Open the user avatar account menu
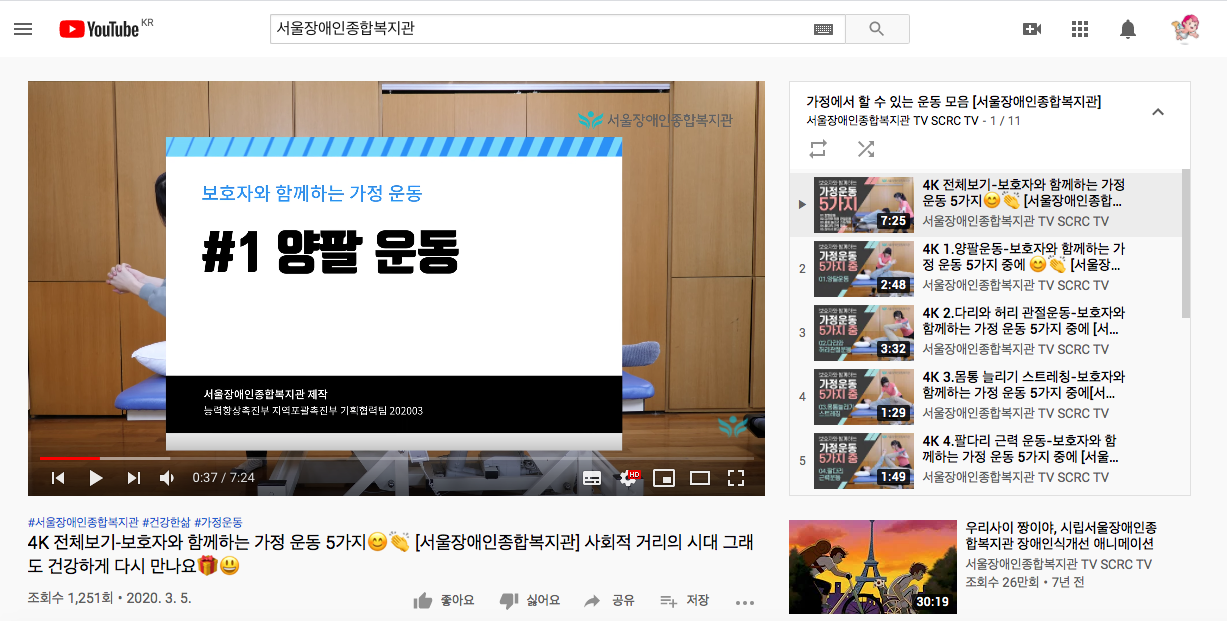Image resolution: width=1227 pixels, height=621 pixels. click(x=1185, y=29)
